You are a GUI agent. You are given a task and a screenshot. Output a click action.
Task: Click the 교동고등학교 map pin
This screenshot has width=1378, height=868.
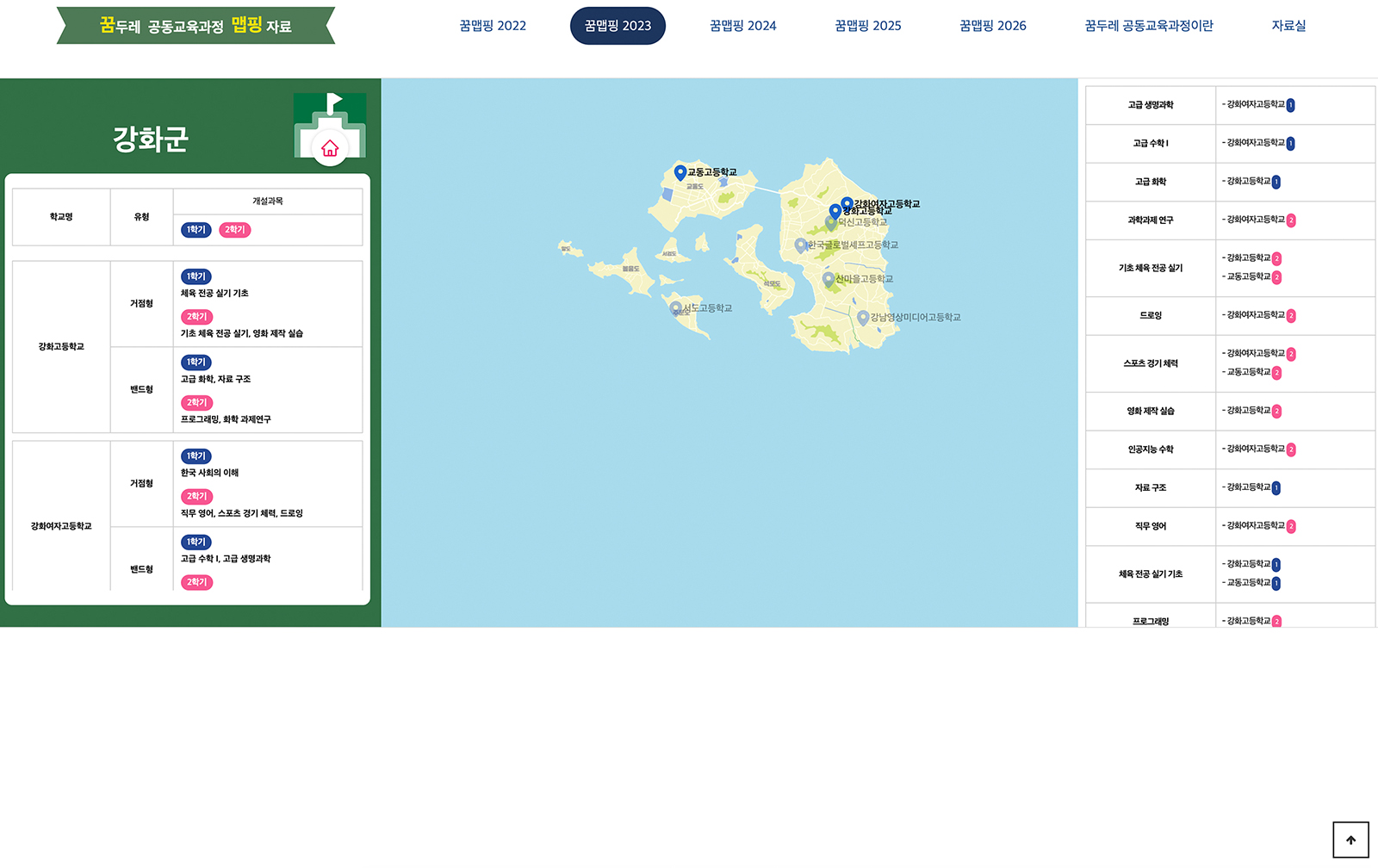(x=680, y=173)
